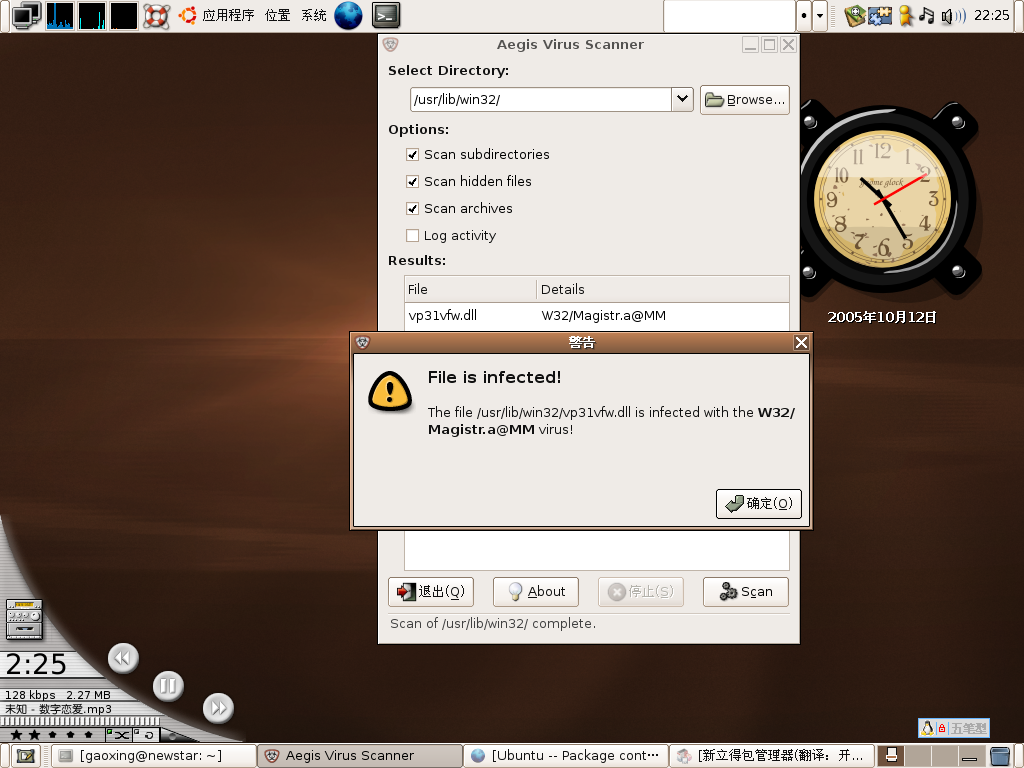The height and width of the screenshot is (768, 1024).
Task: Switch to 新立得包管理器 taskbar item
Action: [x=771, y=756]
